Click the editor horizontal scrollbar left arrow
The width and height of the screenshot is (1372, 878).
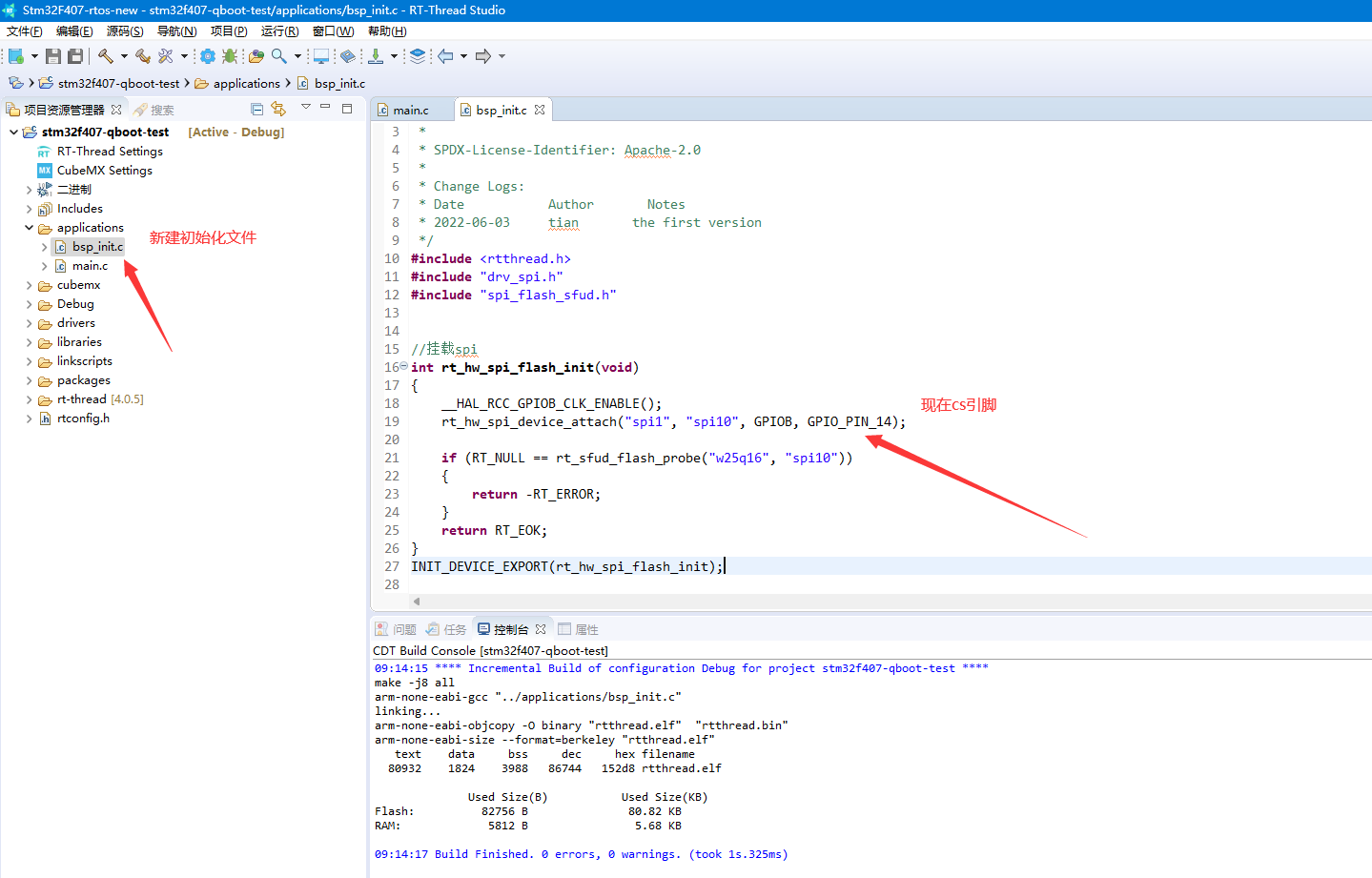click(x=416, y=602)
